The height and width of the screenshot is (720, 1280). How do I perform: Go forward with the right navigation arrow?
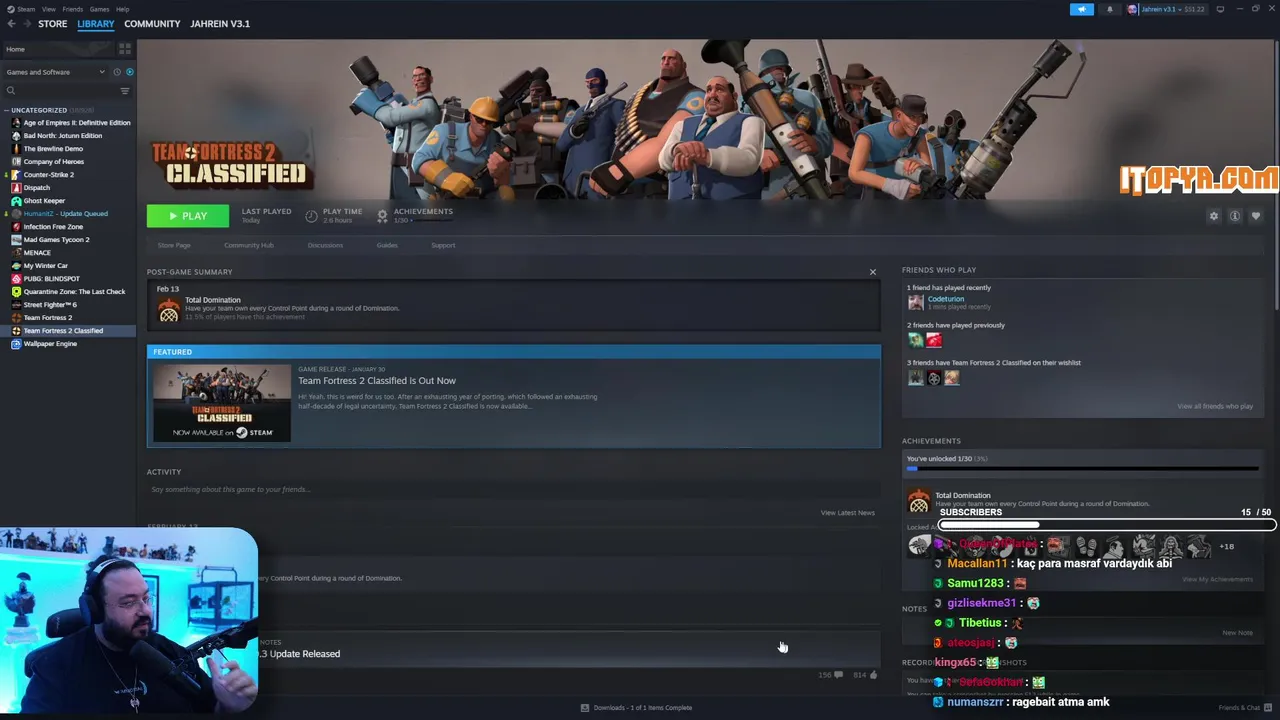[27, 24]
